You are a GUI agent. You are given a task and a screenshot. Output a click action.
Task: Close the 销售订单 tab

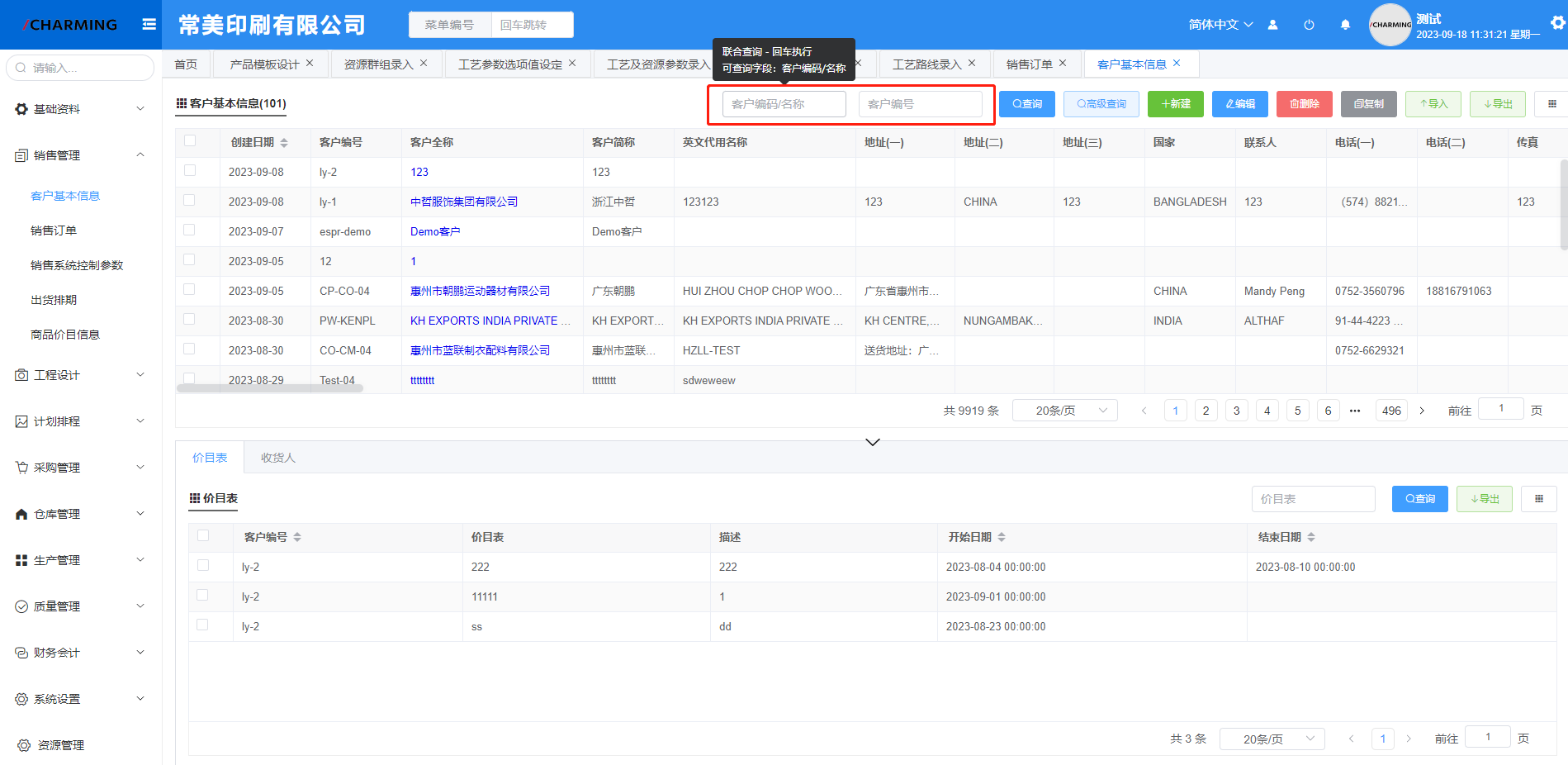(x=1063, y=63)
